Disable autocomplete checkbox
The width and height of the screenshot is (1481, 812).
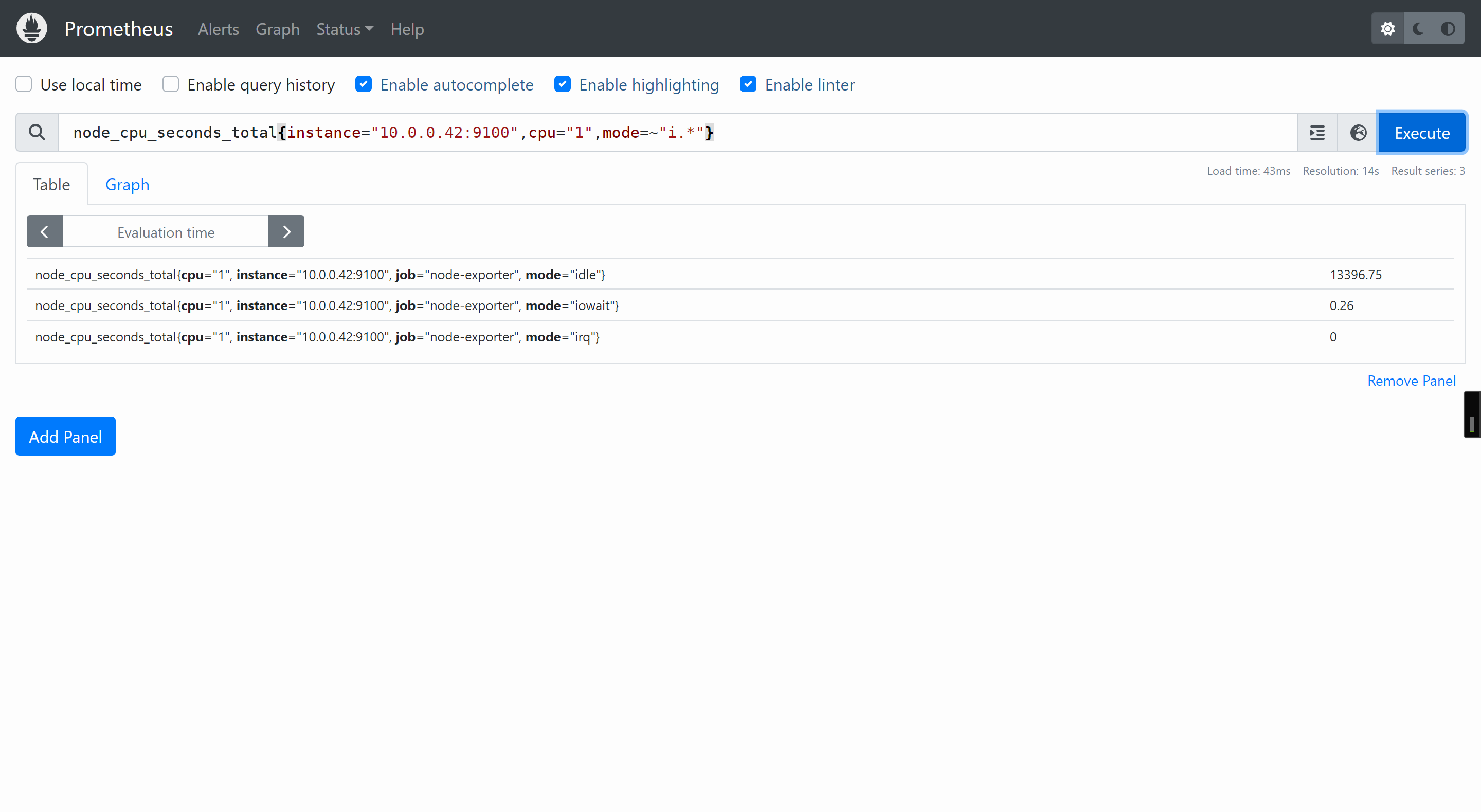pos(364,84)
